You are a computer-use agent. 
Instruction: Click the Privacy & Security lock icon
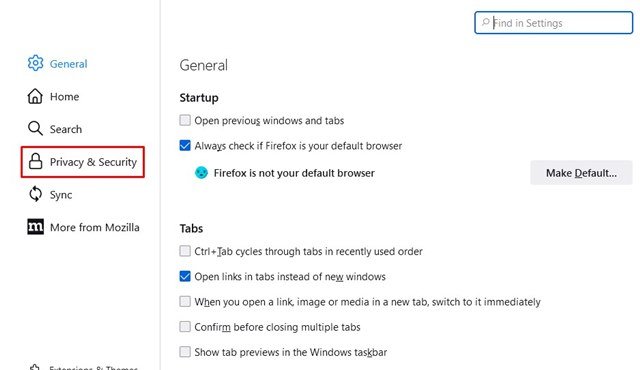36,161
